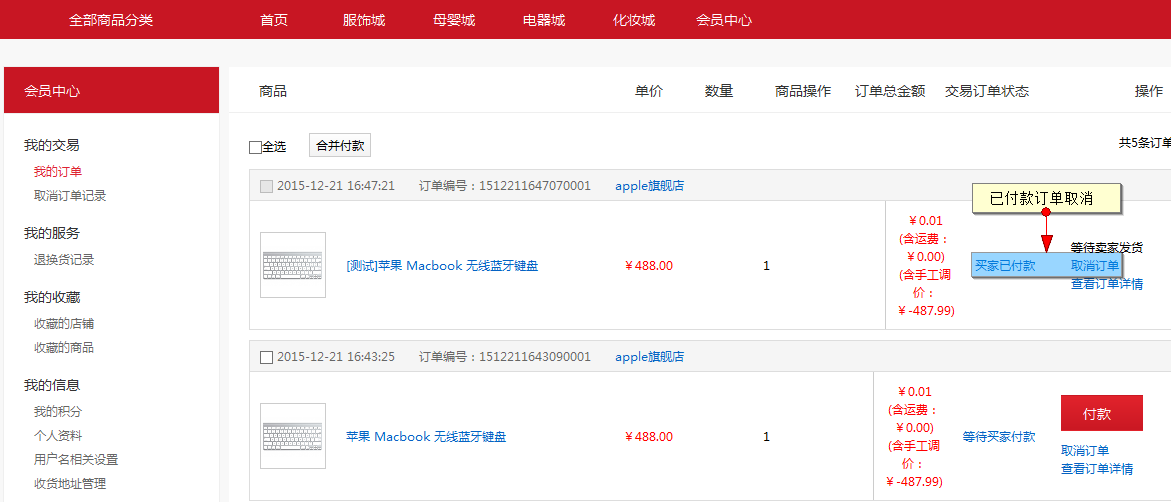Open 用户名相关设置 in sidebar
Viewport: 1171px width, 502px height.
[76, 459]
